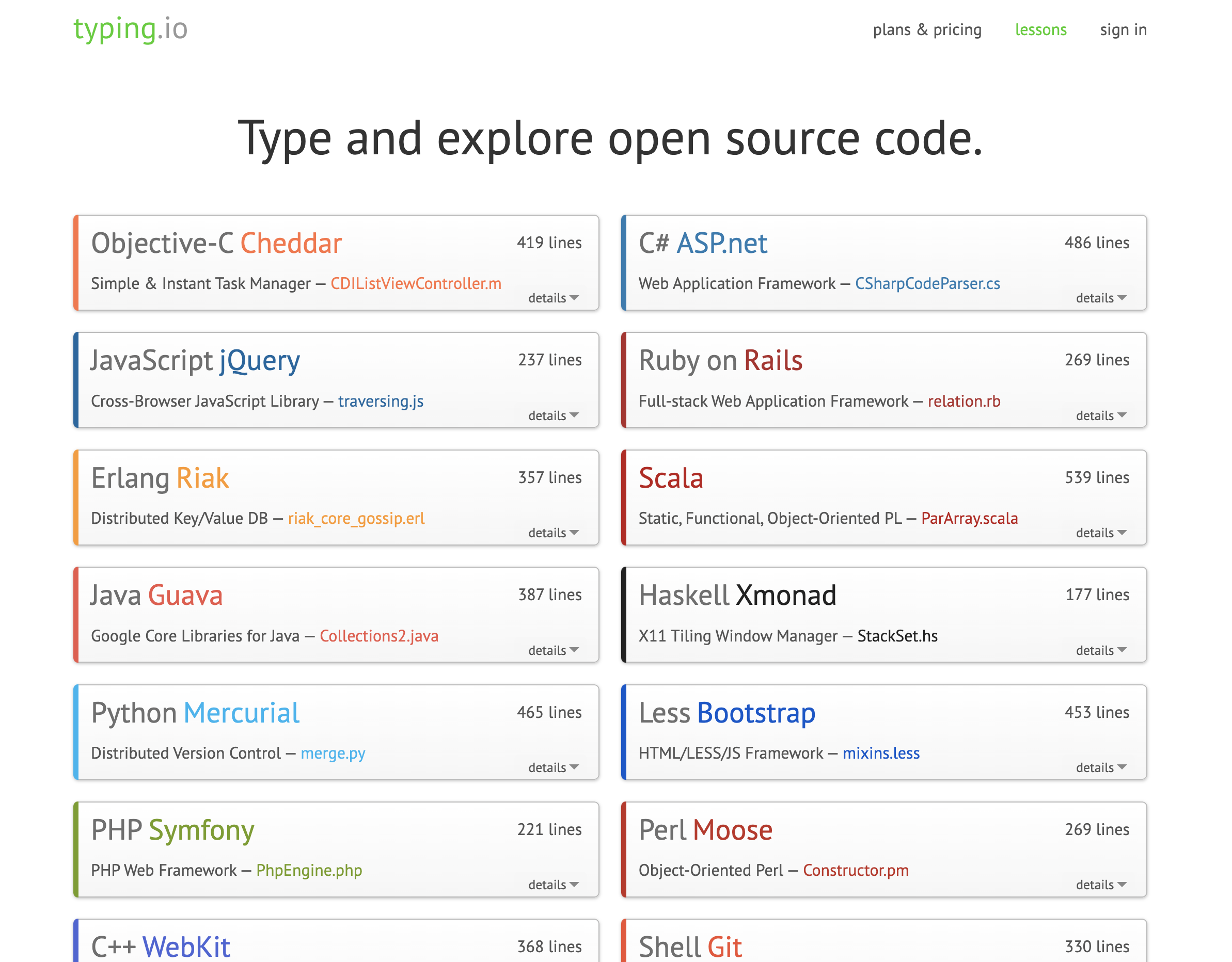1232x962 pixels.
Task: Click the traversing.js file link
Action: click(x=381, y=401)
